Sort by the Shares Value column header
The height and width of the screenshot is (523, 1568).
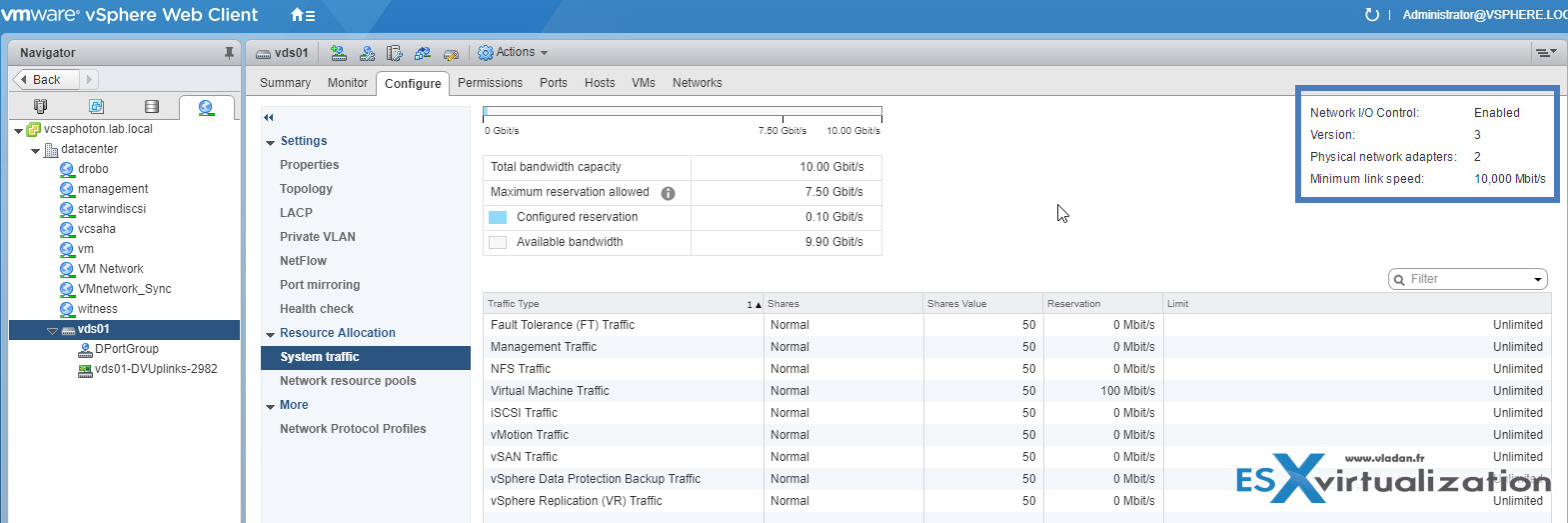(x=983, y=304)
